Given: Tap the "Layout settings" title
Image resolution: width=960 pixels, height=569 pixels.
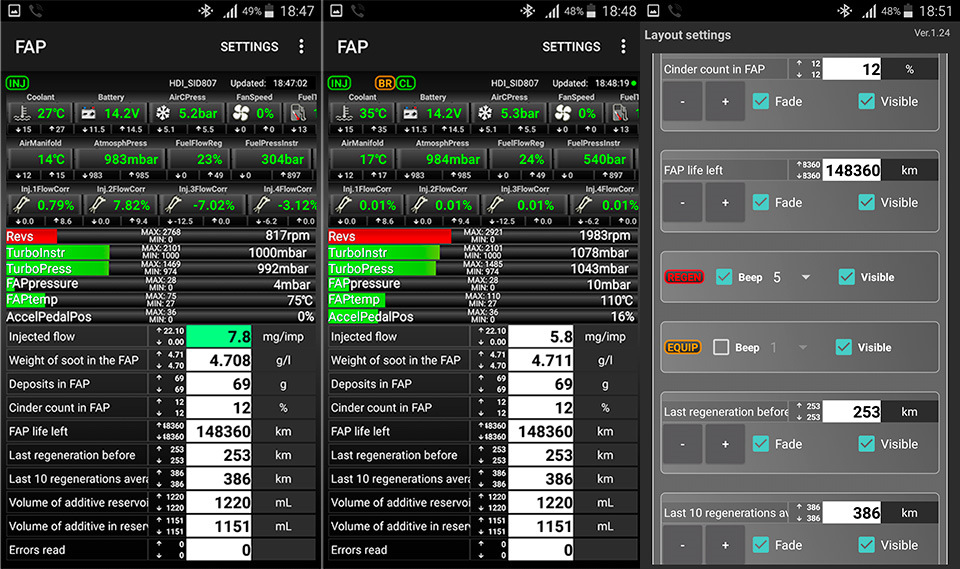Looking at the screenshot, I should click(x=688, y=35).
